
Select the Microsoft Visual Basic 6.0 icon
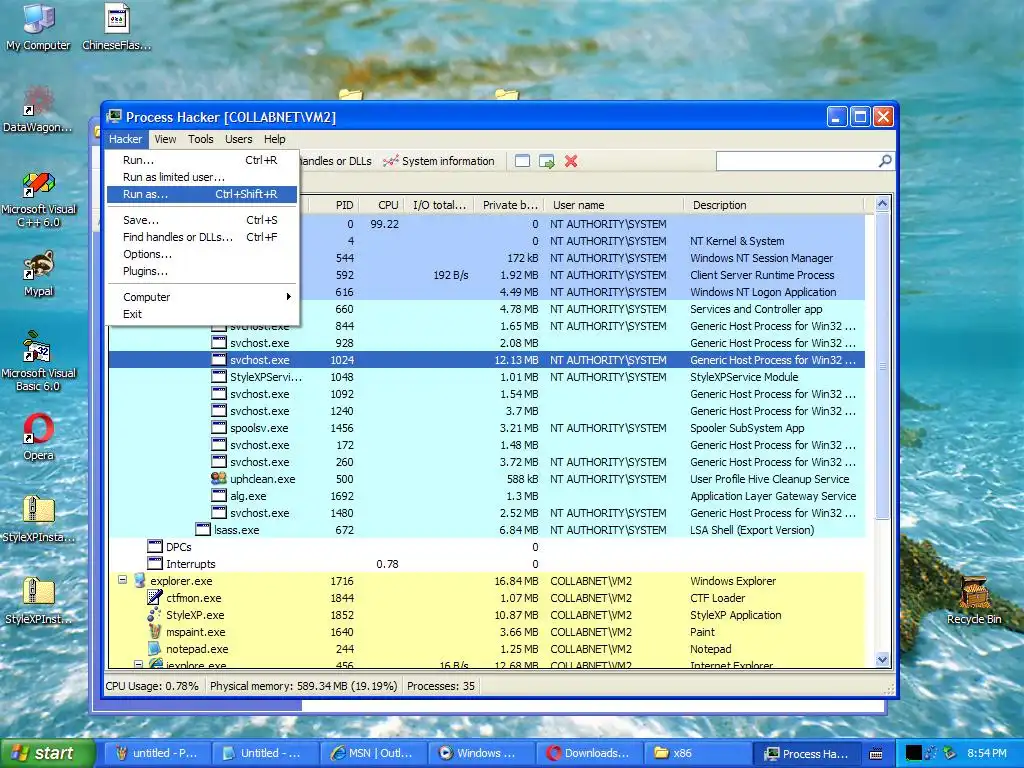pyautogui.click(x=39, y=361)
